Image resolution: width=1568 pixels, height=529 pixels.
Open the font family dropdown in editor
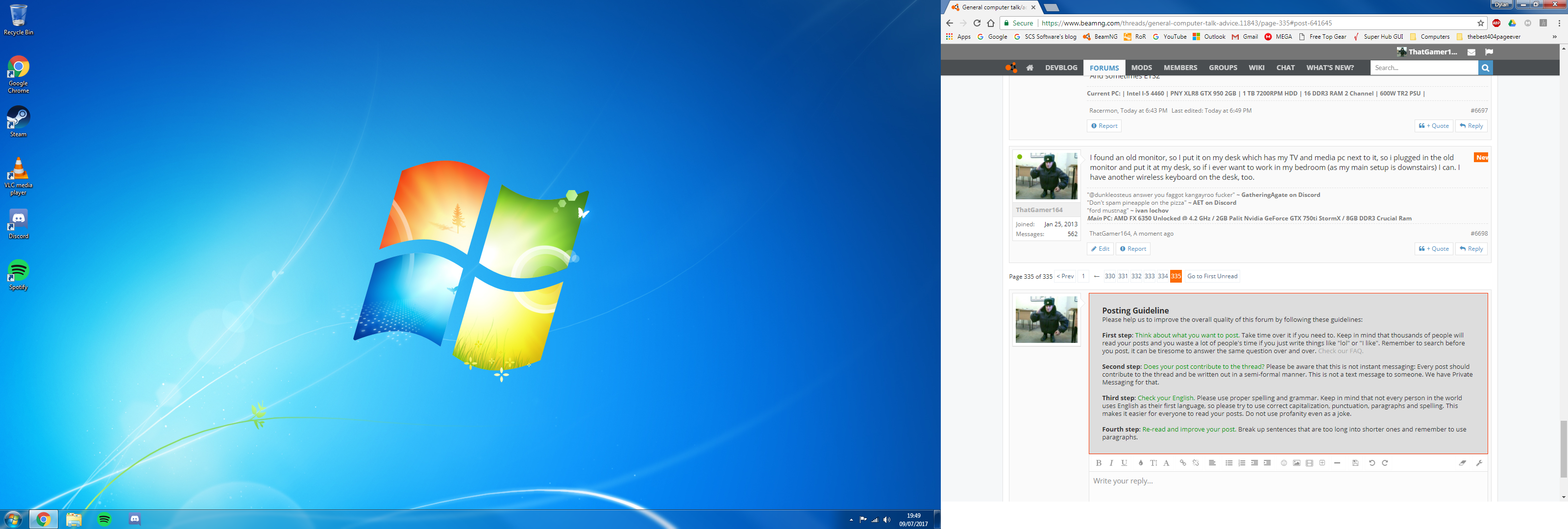1166,463
